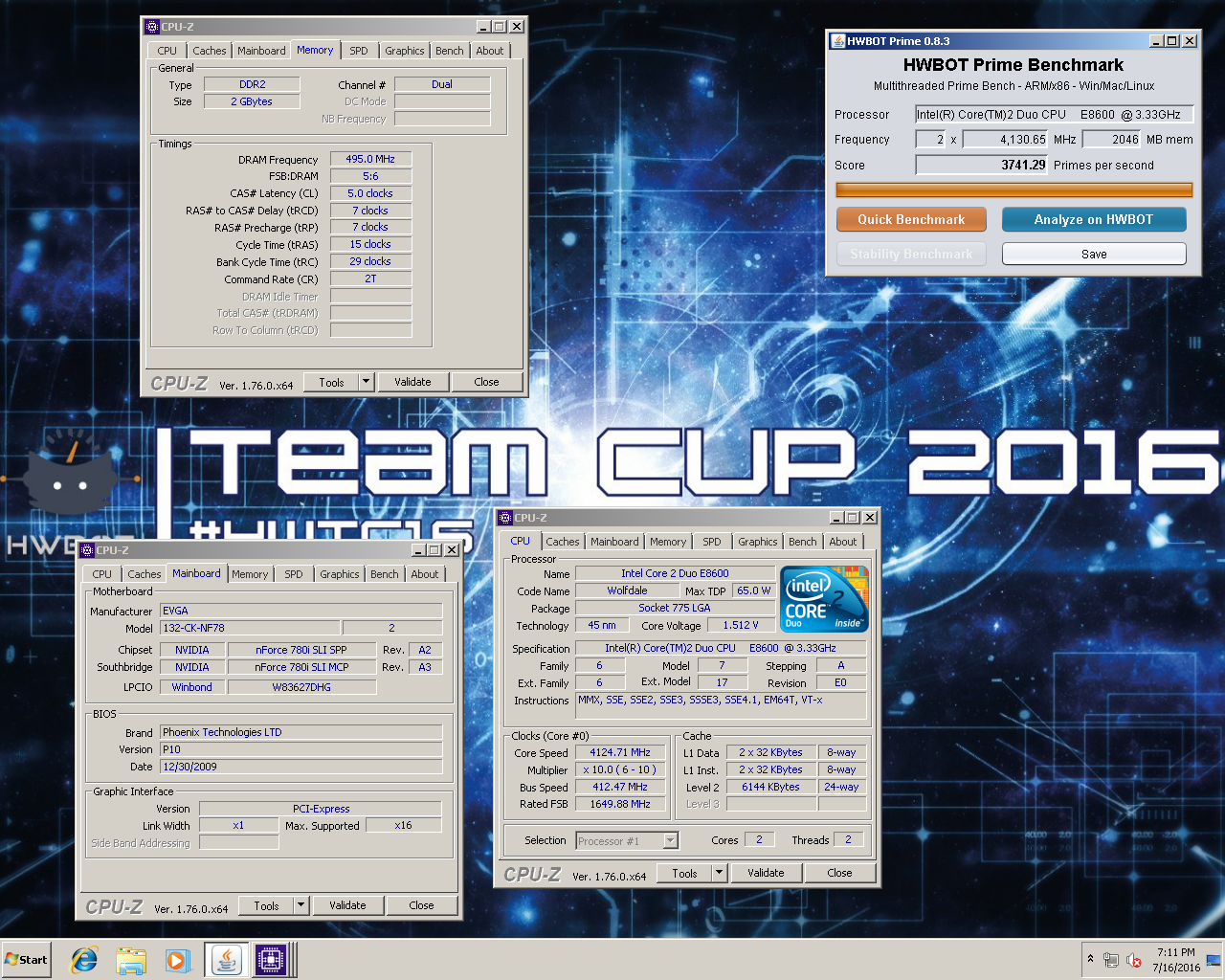Show hidden tray icons chevron
1225x980 pixels.
coord(1090,959)
